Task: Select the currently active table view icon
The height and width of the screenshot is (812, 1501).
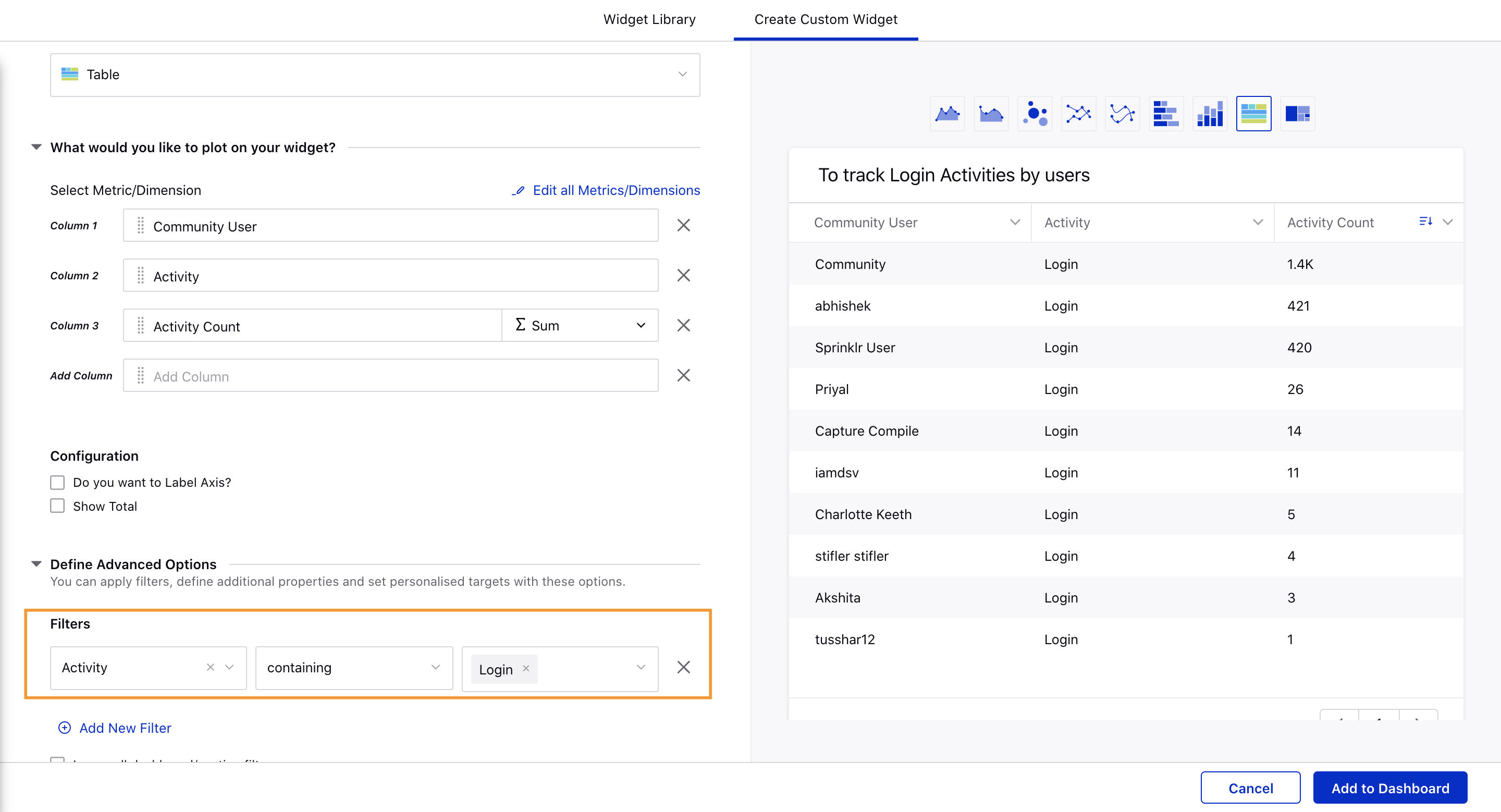Action: point(1253,113)
